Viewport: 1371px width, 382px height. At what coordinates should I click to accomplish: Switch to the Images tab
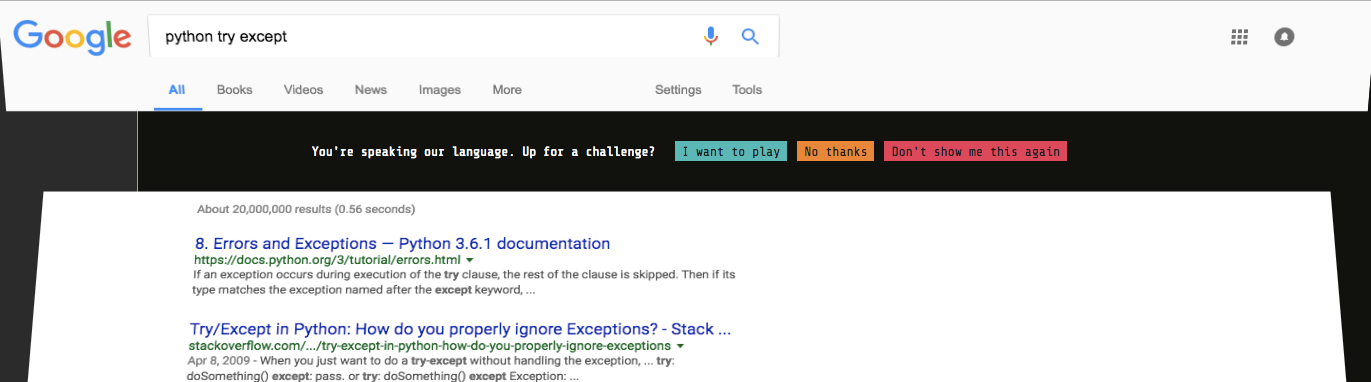[x=440, y=90]
